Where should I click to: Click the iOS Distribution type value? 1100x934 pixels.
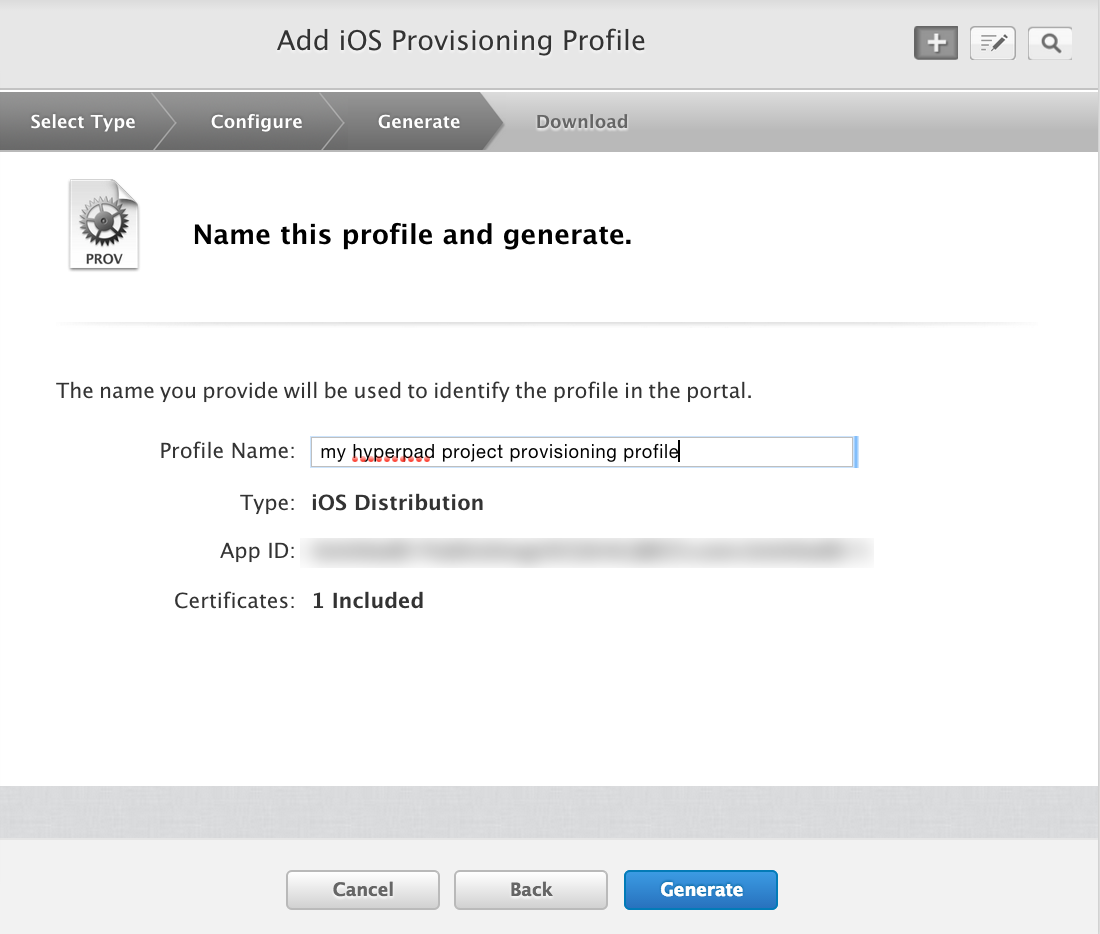click(x=397, y=503)
